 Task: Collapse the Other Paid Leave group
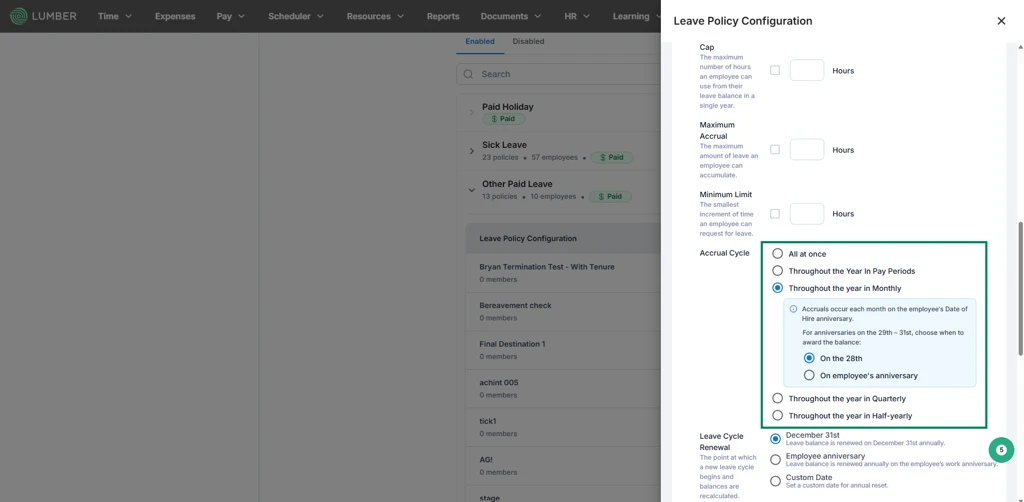[x=472, y=190]
